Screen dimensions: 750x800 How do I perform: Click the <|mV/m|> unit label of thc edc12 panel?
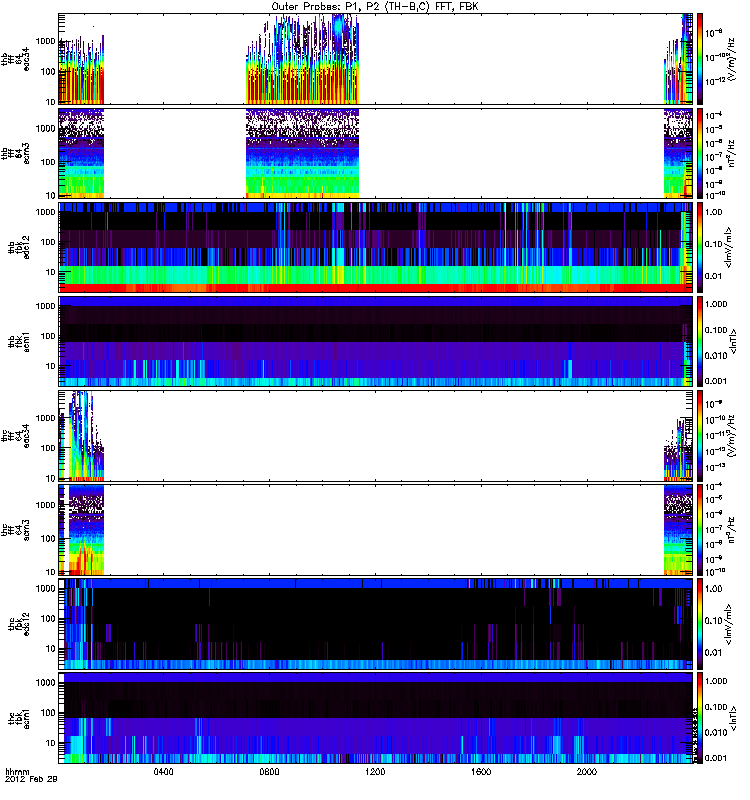tap(730, 624)
